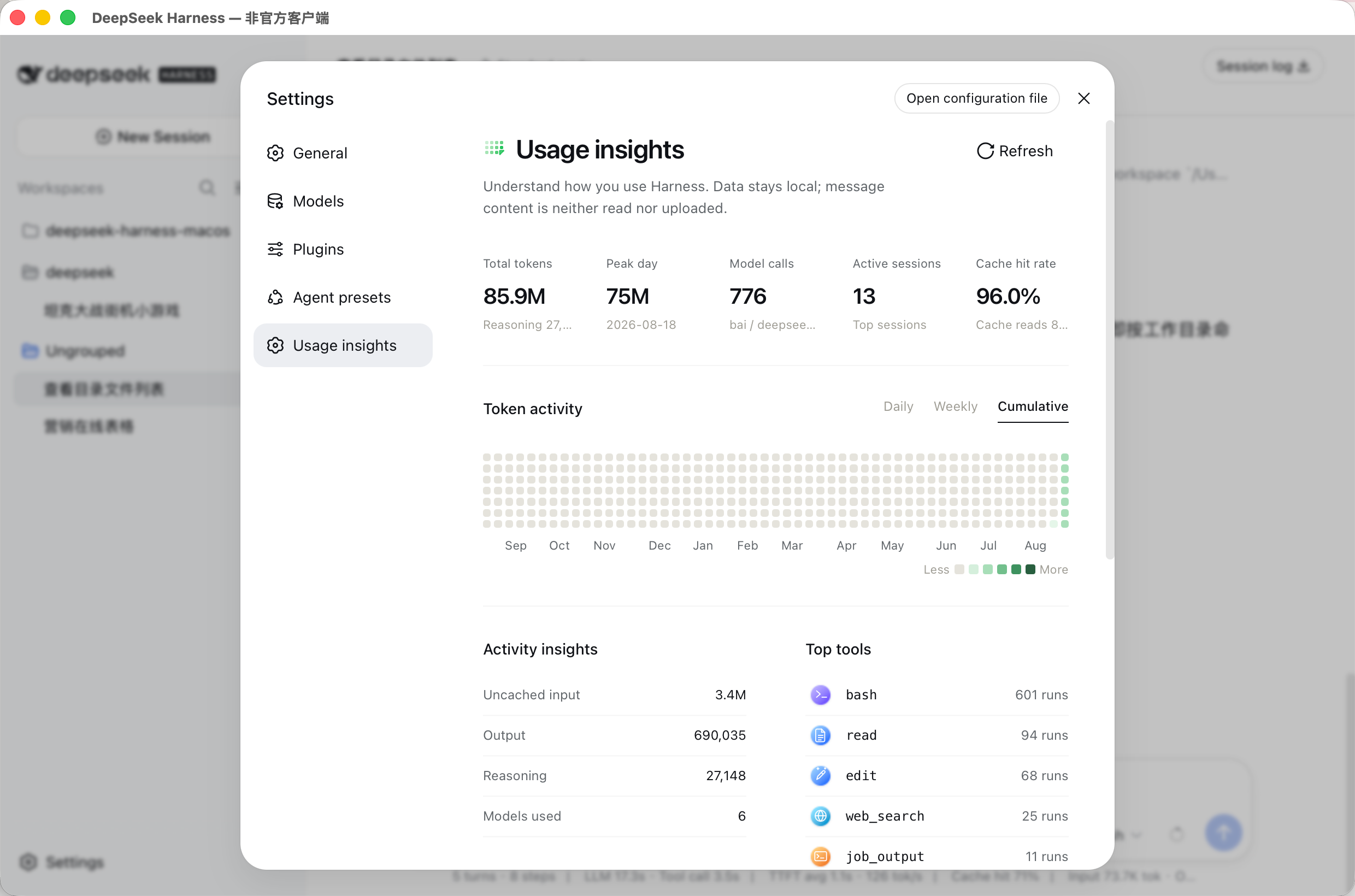Click the web_search globe icon
Image resolution: width=1355 pixels, height=896 pixels.
(821, 816)
